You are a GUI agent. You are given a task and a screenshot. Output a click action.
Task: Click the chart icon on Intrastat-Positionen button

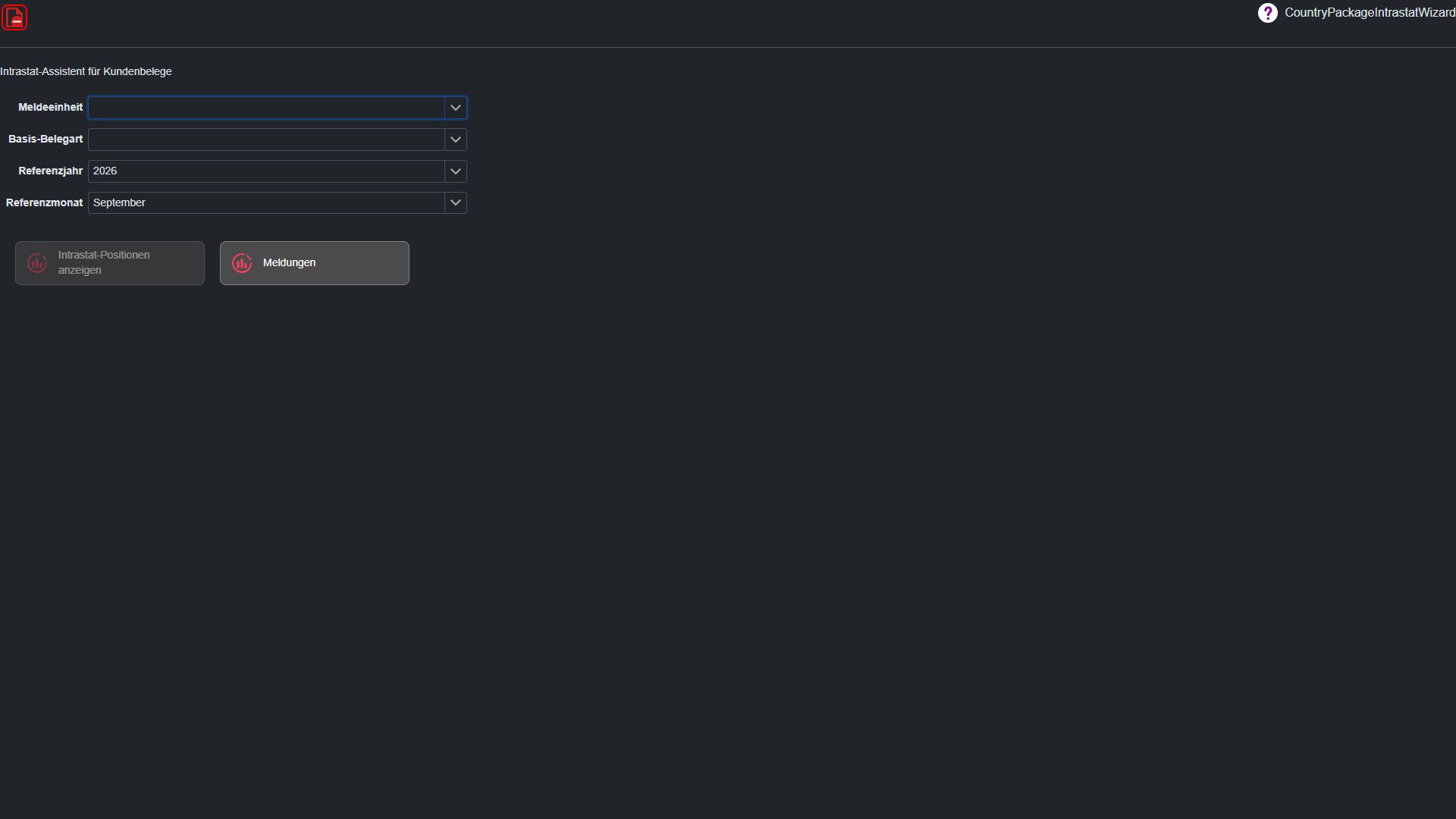tap(37, 263)
